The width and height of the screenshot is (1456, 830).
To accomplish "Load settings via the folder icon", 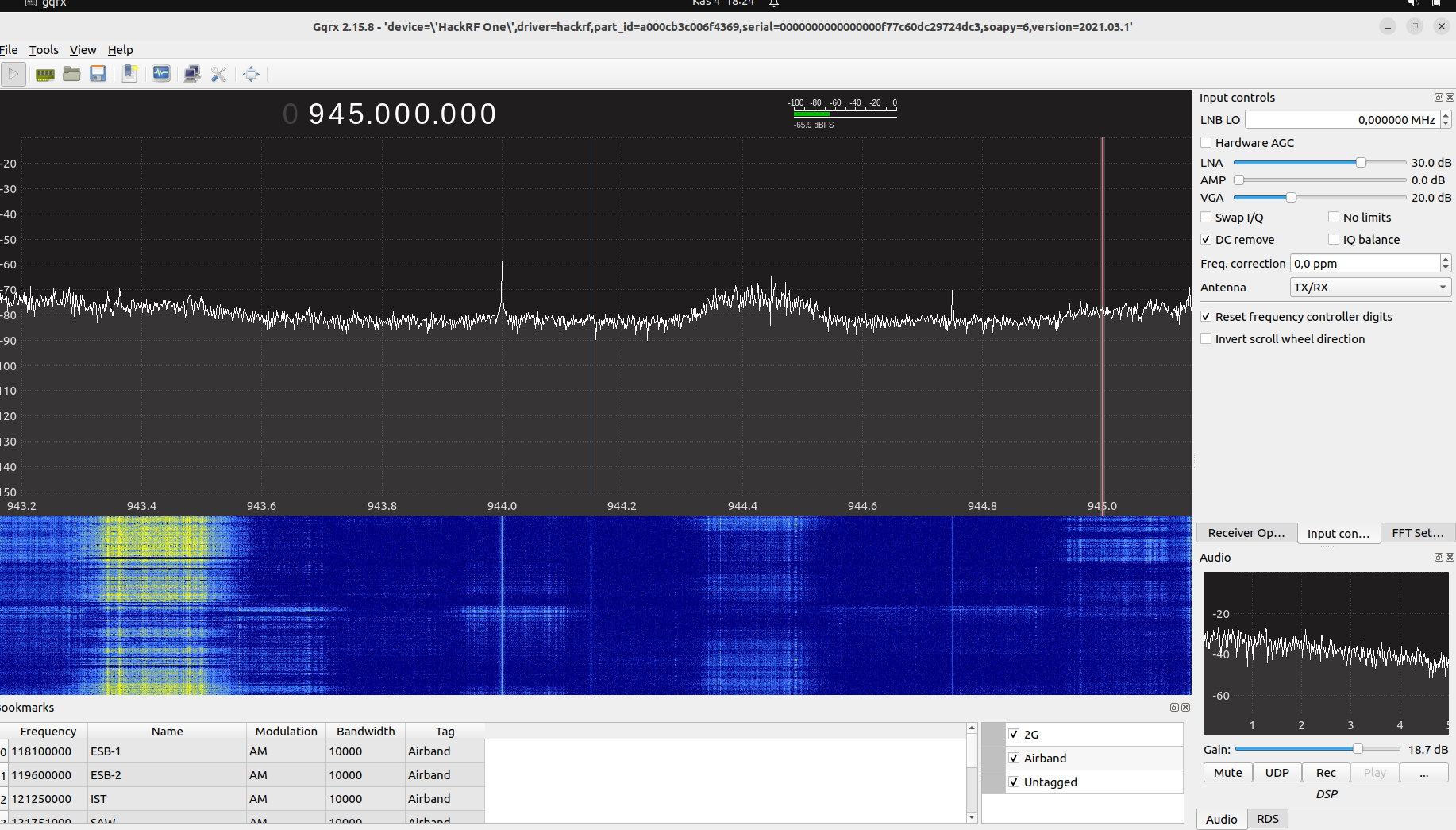I will [x=71, y=74].
